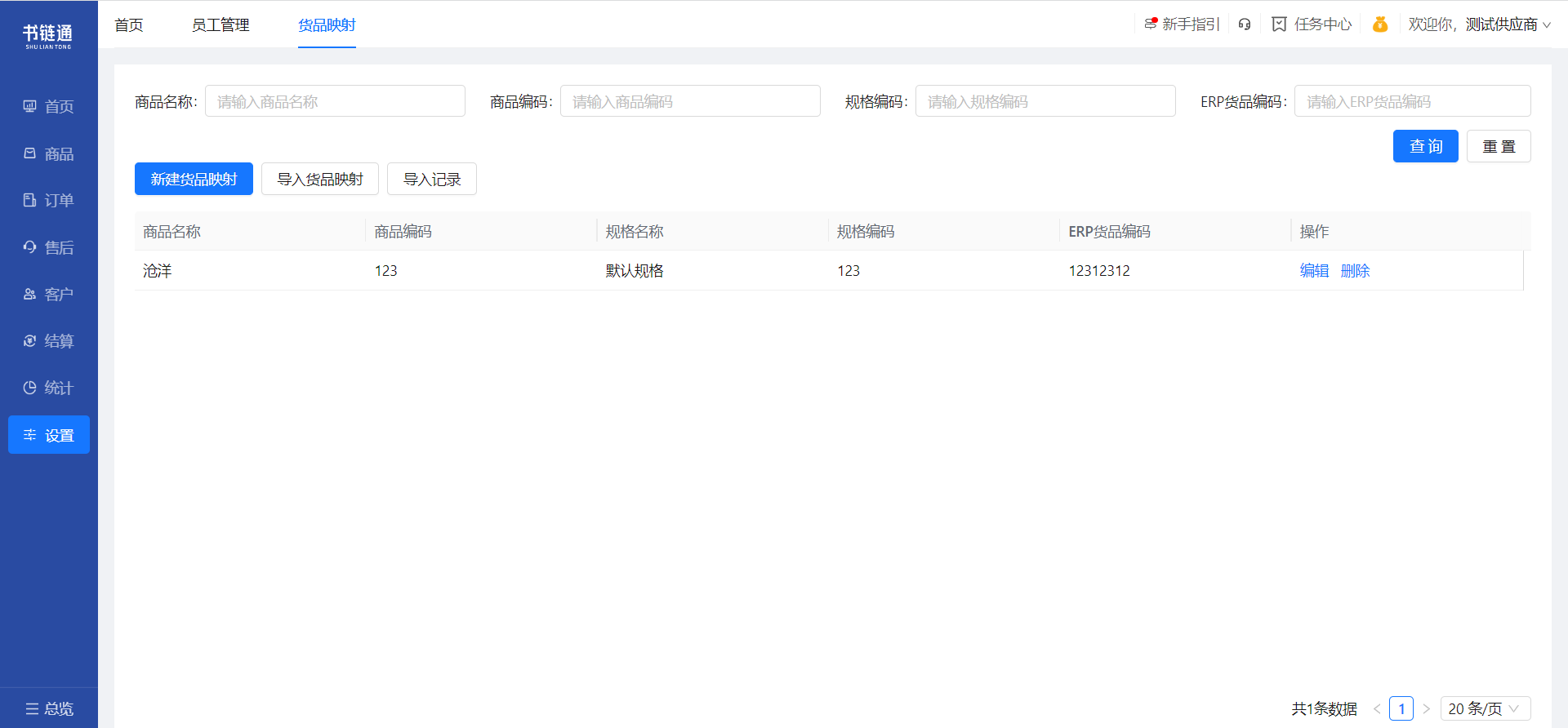Click the customer service headset icon
Screen dimensions: 1568x728
pyautogui.click(x=1245, y=24)
